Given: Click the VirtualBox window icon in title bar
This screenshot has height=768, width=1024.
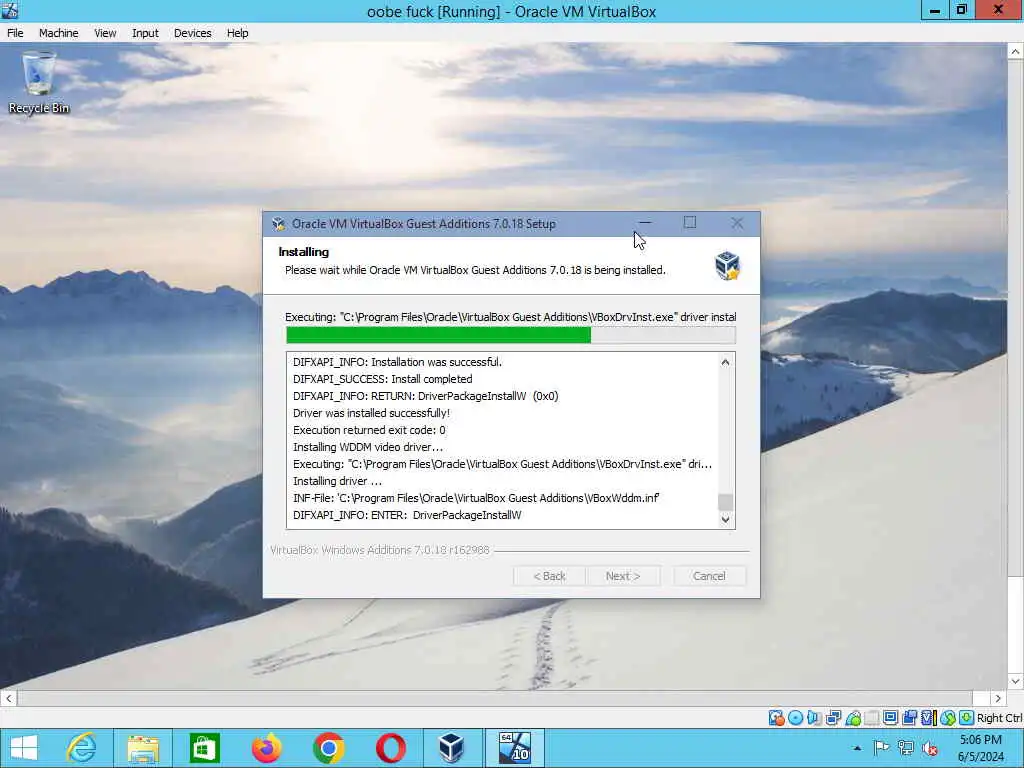Looking at the screenshot, I should click(10, 10).
